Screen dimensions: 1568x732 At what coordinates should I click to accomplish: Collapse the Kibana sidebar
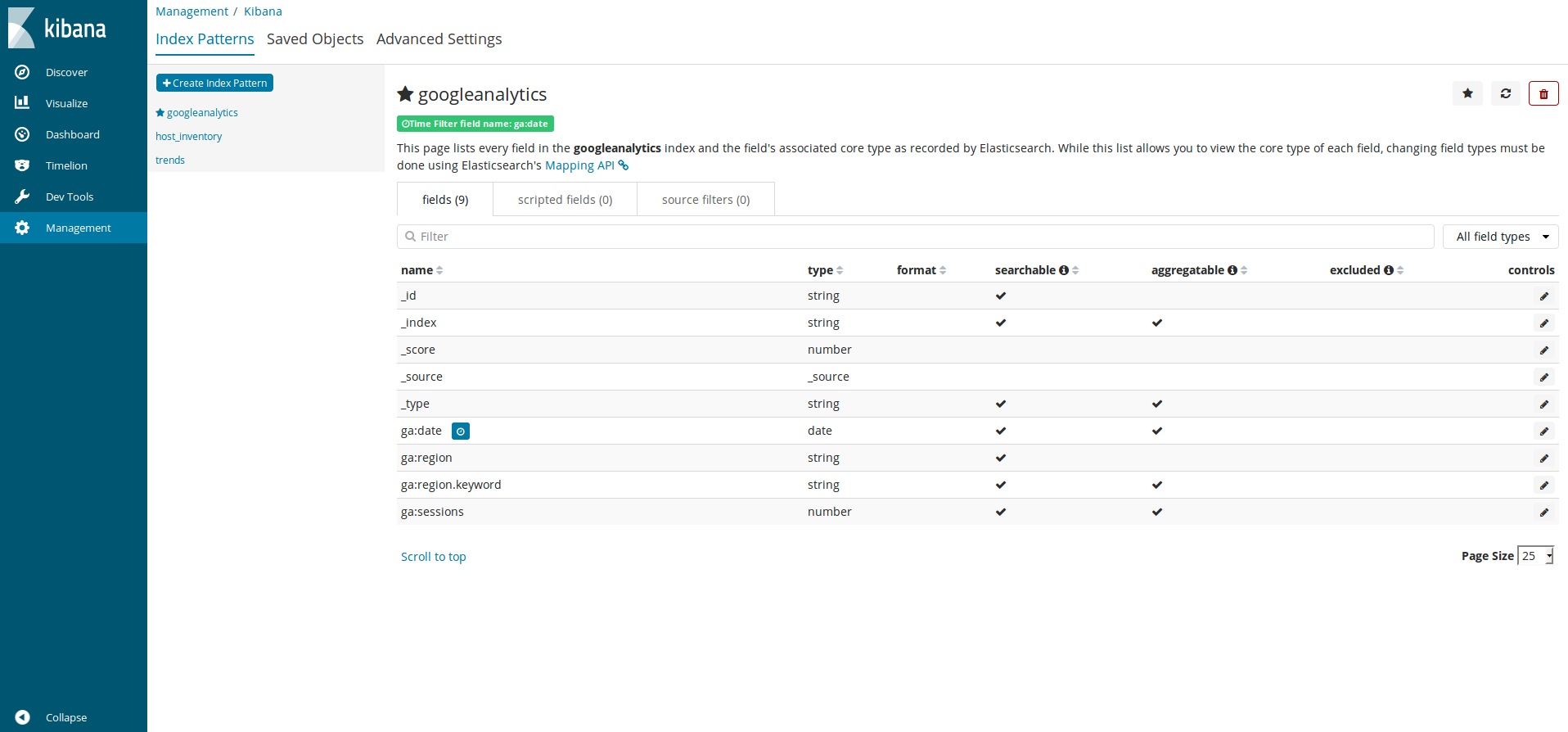[x=74, y=717]
